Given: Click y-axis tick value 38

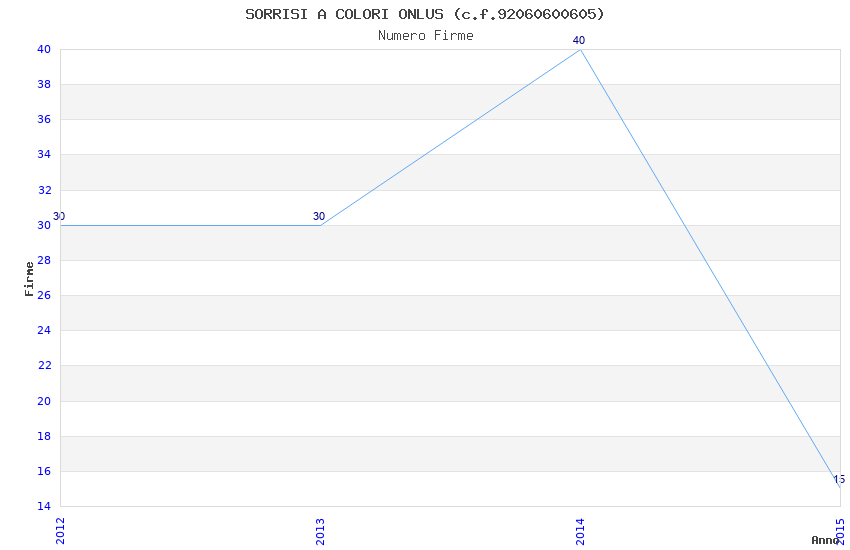Looking at the screenshot, I should (44, 84).
